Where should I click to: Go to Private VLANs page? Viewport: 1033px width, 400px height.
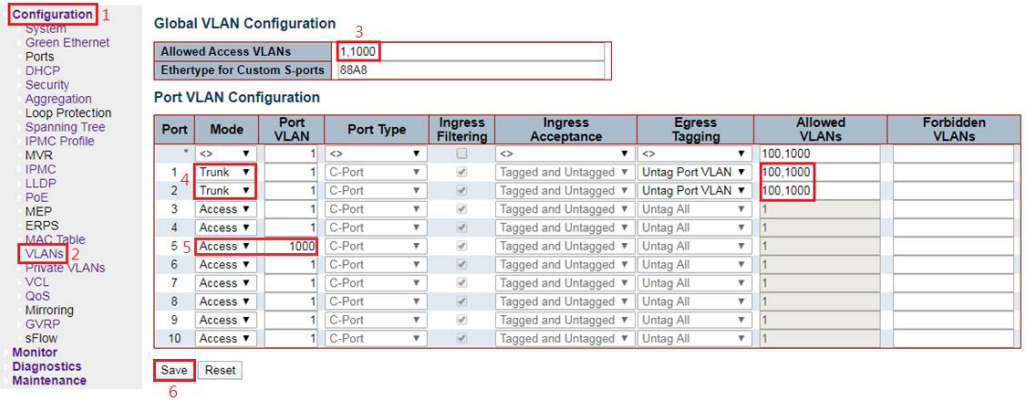[65, 268]
